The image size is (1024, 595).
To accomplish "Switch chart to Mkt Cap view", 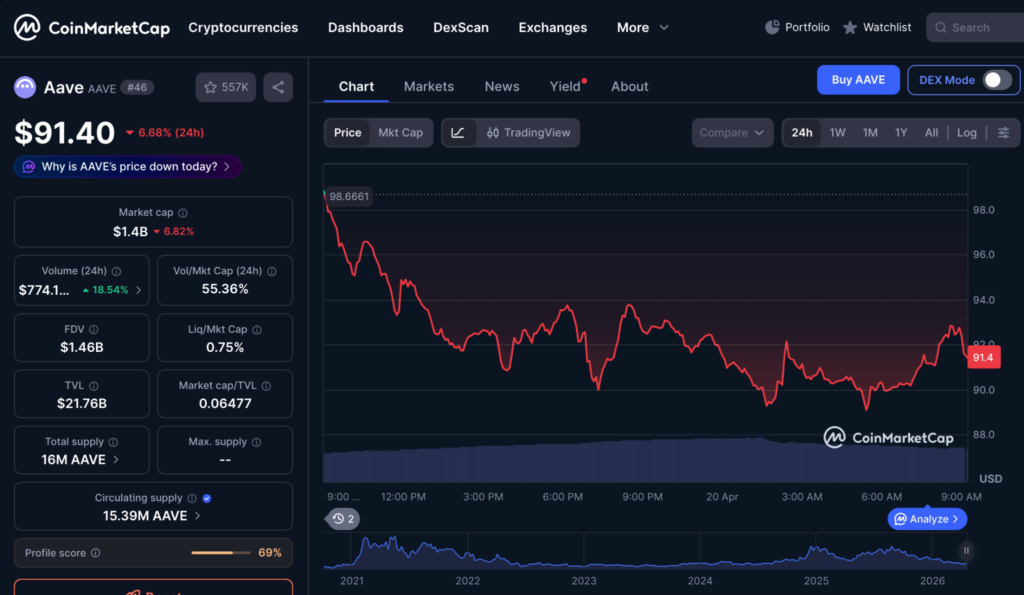I will coord(400,133).
